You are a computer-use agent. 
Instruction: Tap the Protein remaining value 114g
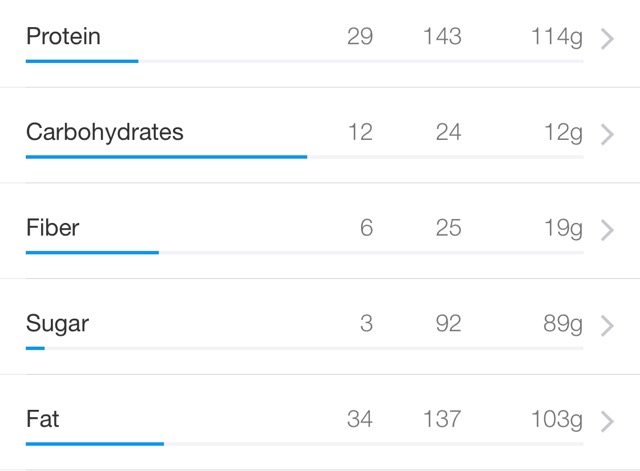tap(557, 37)
